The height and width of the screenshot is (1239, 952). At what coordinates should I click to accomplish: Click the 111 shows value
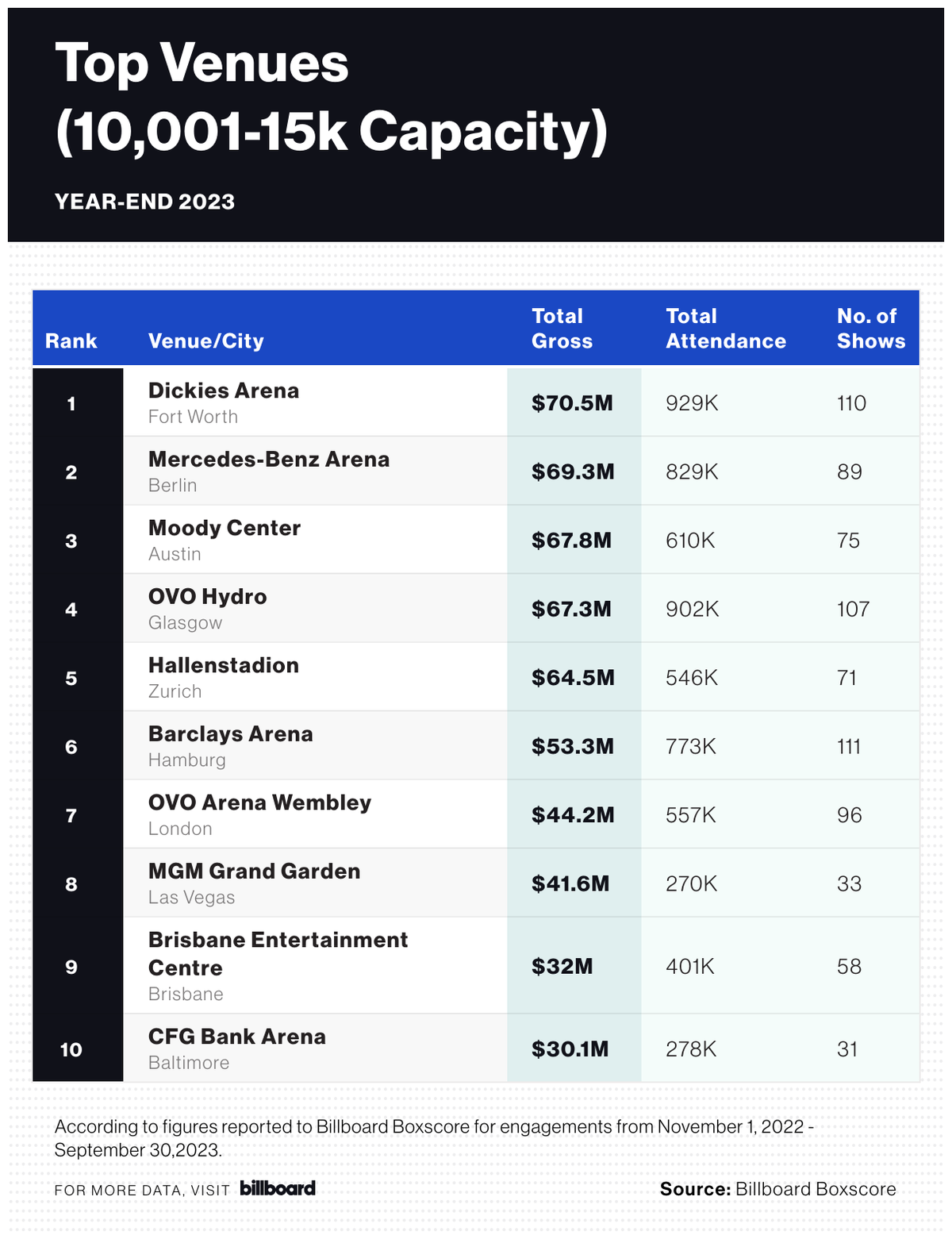(849, 747)
